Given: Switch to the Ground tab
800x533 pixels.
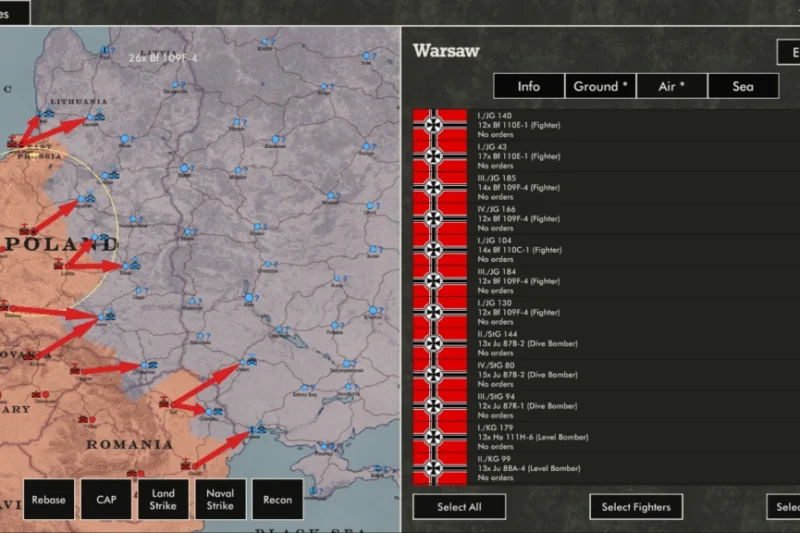Looking at the screenshot, I should click(600, 87).
